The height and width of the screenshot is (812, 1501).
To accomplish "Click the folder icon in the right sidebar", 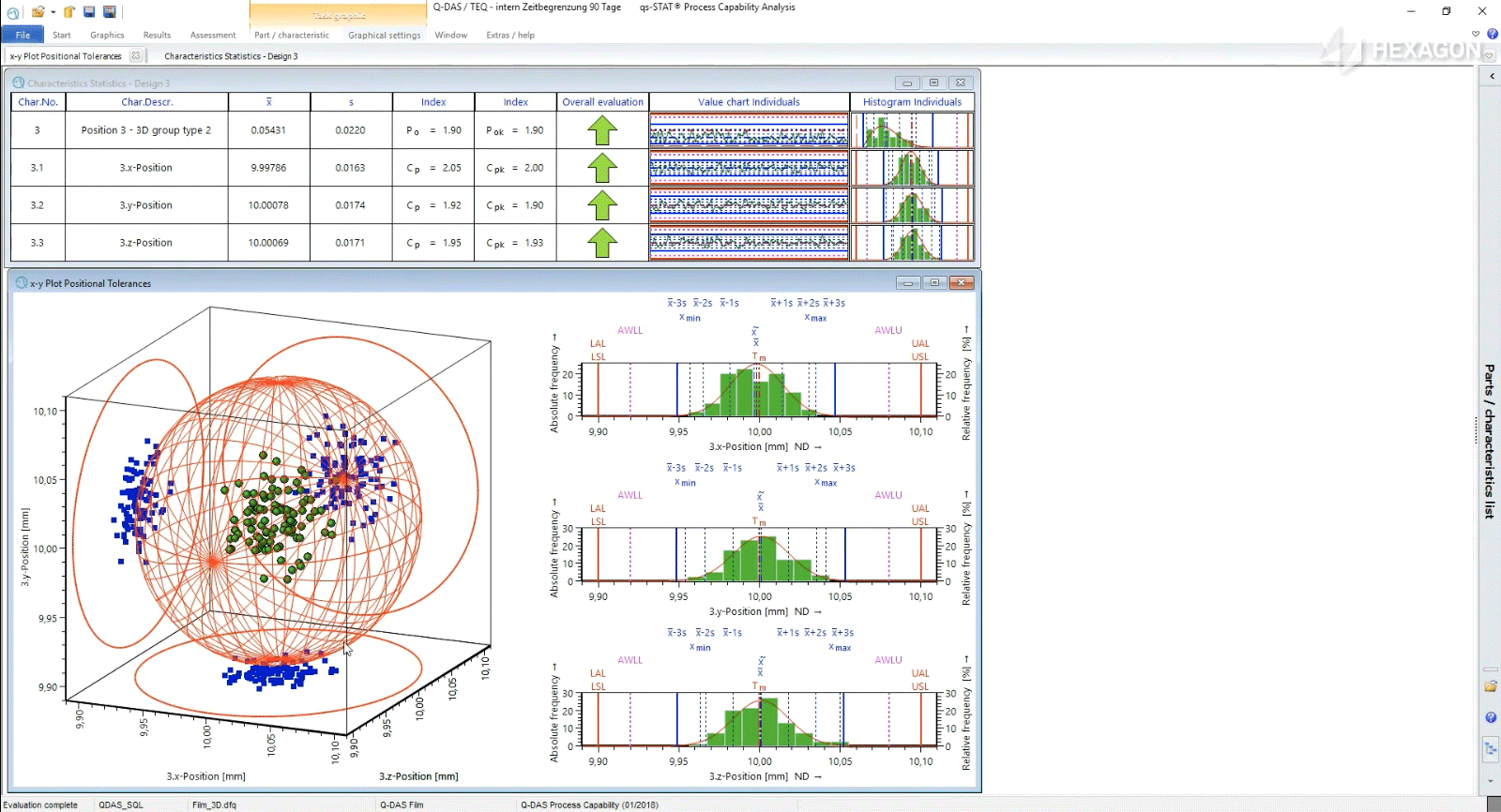I will coord(1491,686).
